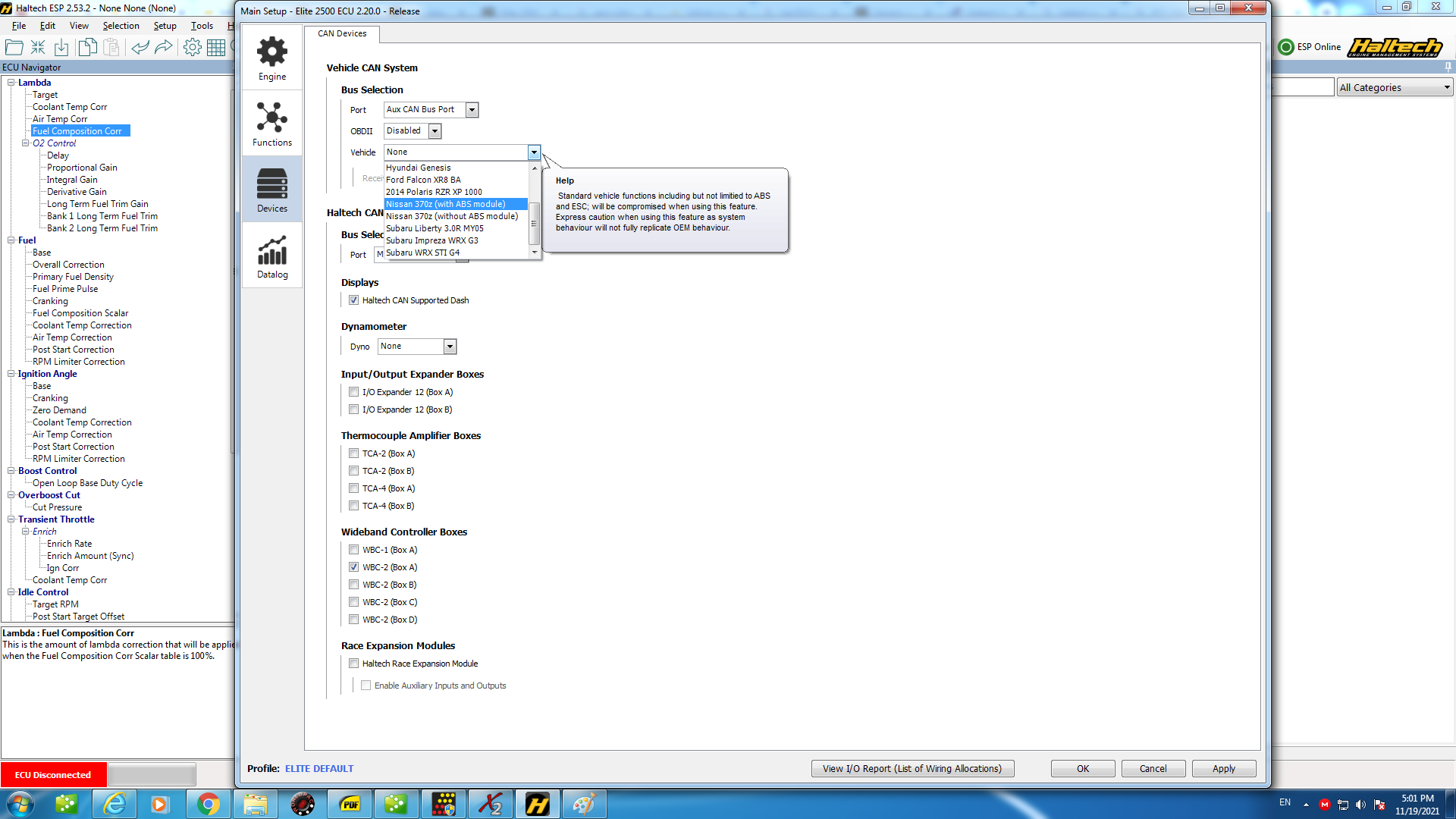Select Ford Falcon XR8 BA from list
The height and width of the screenshot is (819, 1456).
click(456, 180)
